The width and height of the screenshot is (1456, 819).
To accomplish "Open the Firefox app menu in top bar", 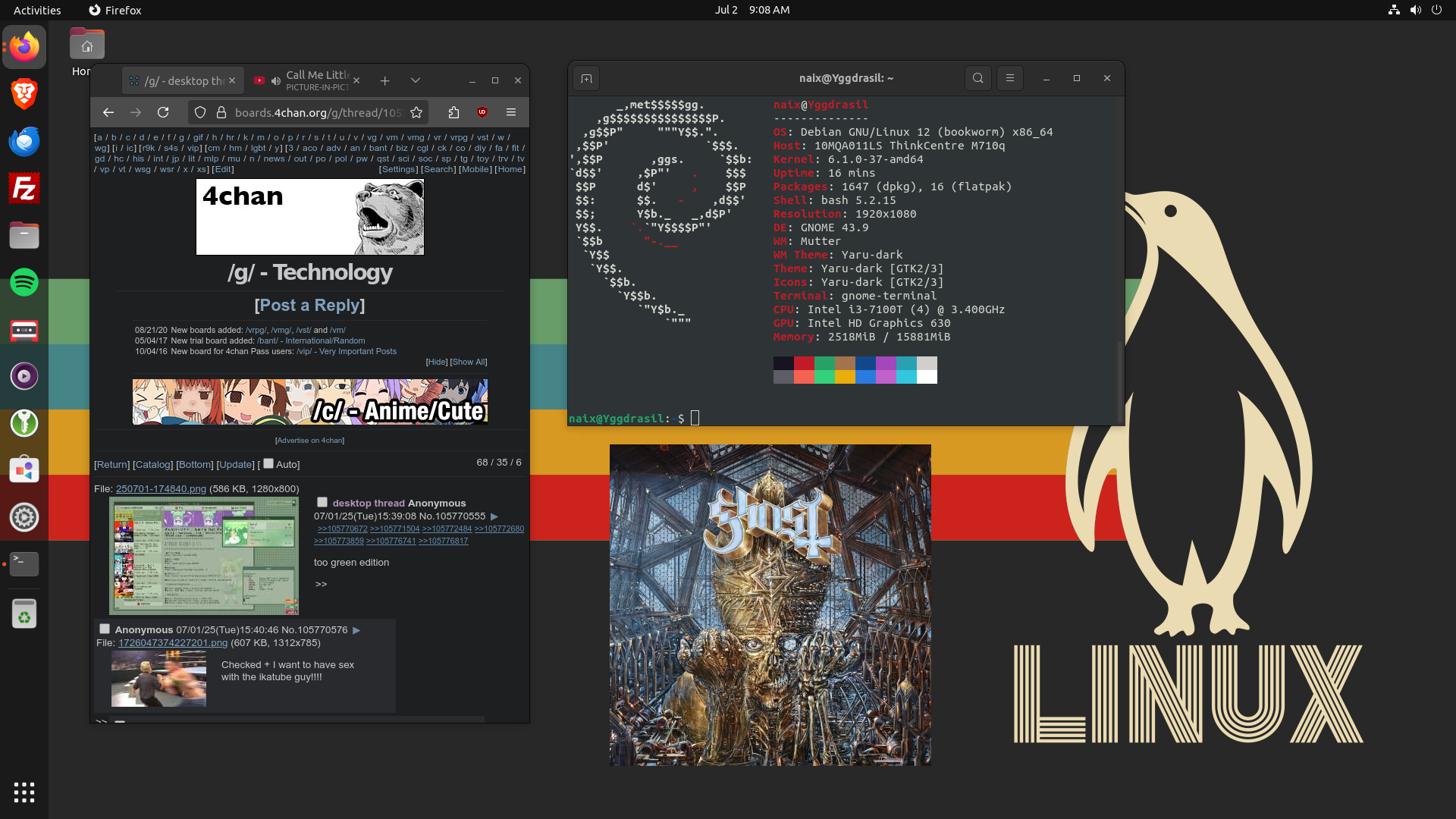I will point(115,10).
